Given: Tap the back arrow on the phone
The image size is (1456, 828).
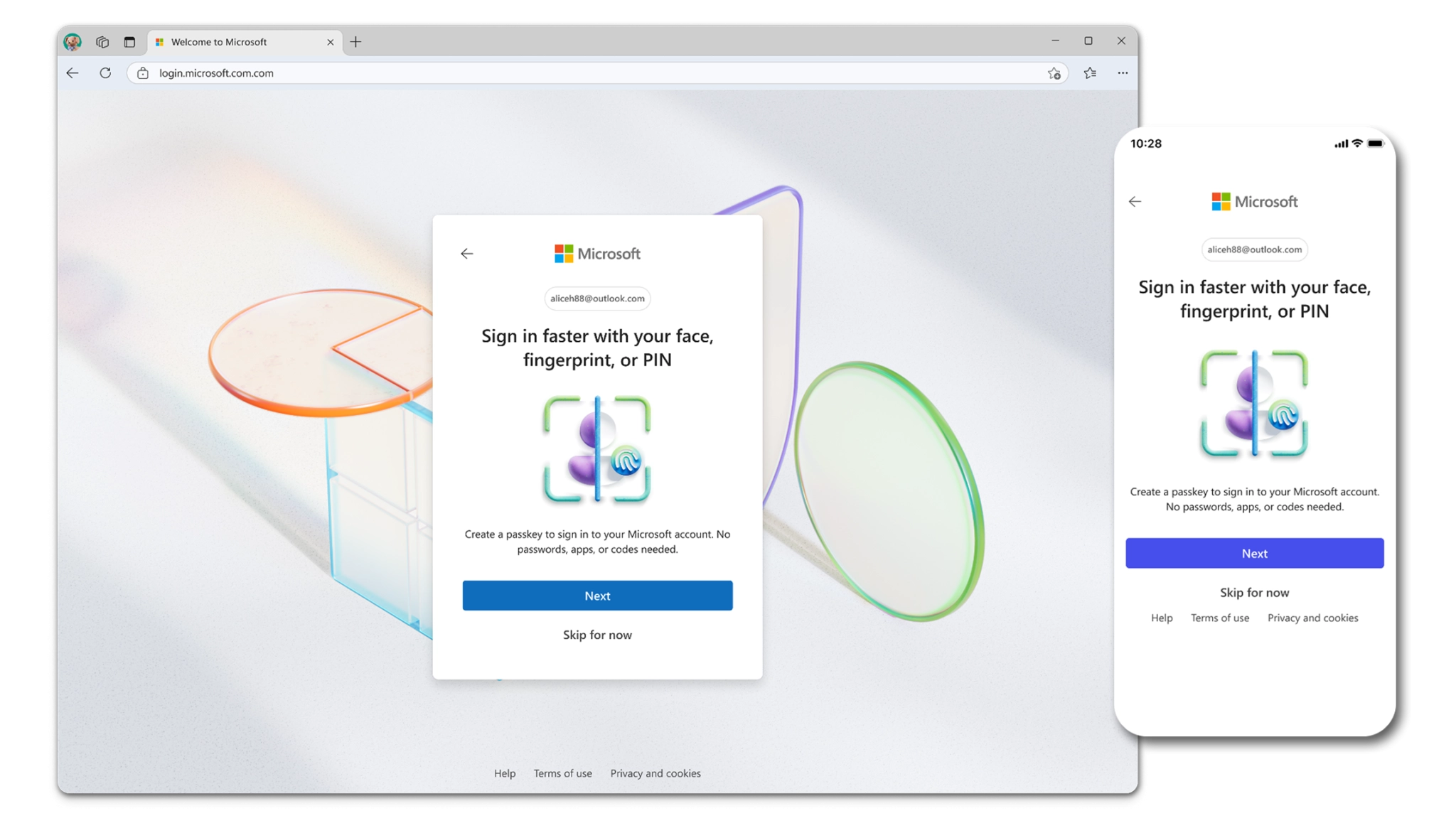Looking at the screenshot, I should pos(1135,202).
